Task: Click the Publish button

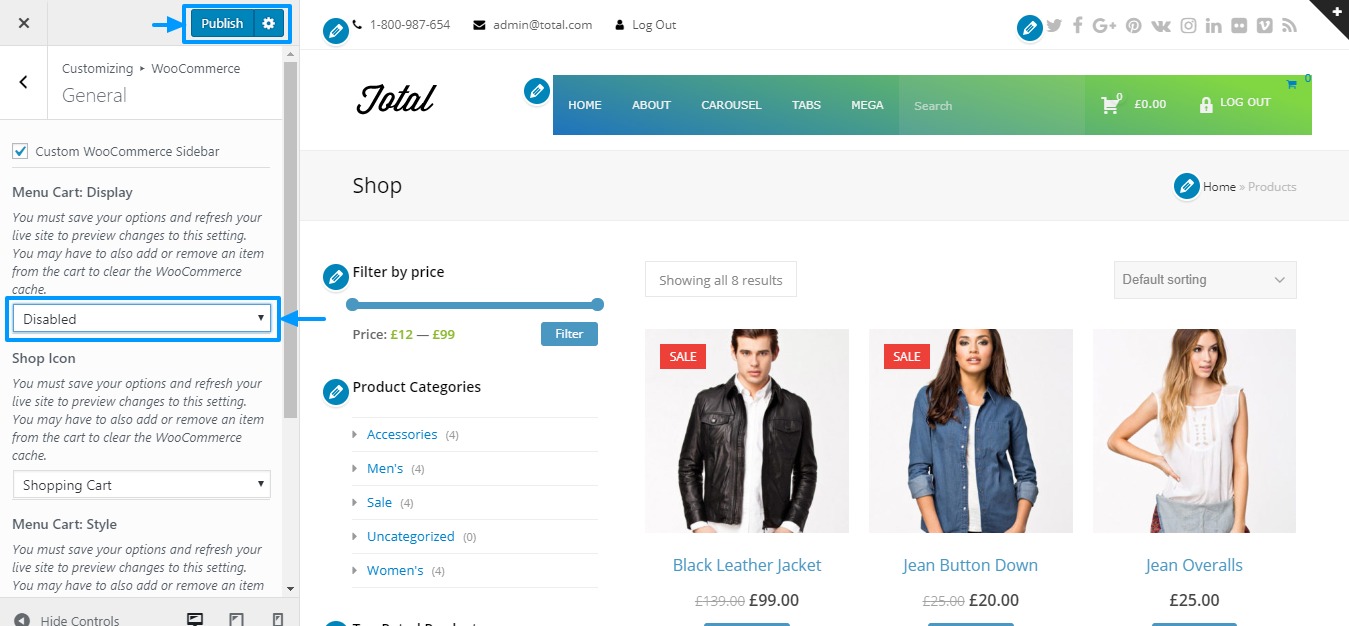Action: click(222, 23)
